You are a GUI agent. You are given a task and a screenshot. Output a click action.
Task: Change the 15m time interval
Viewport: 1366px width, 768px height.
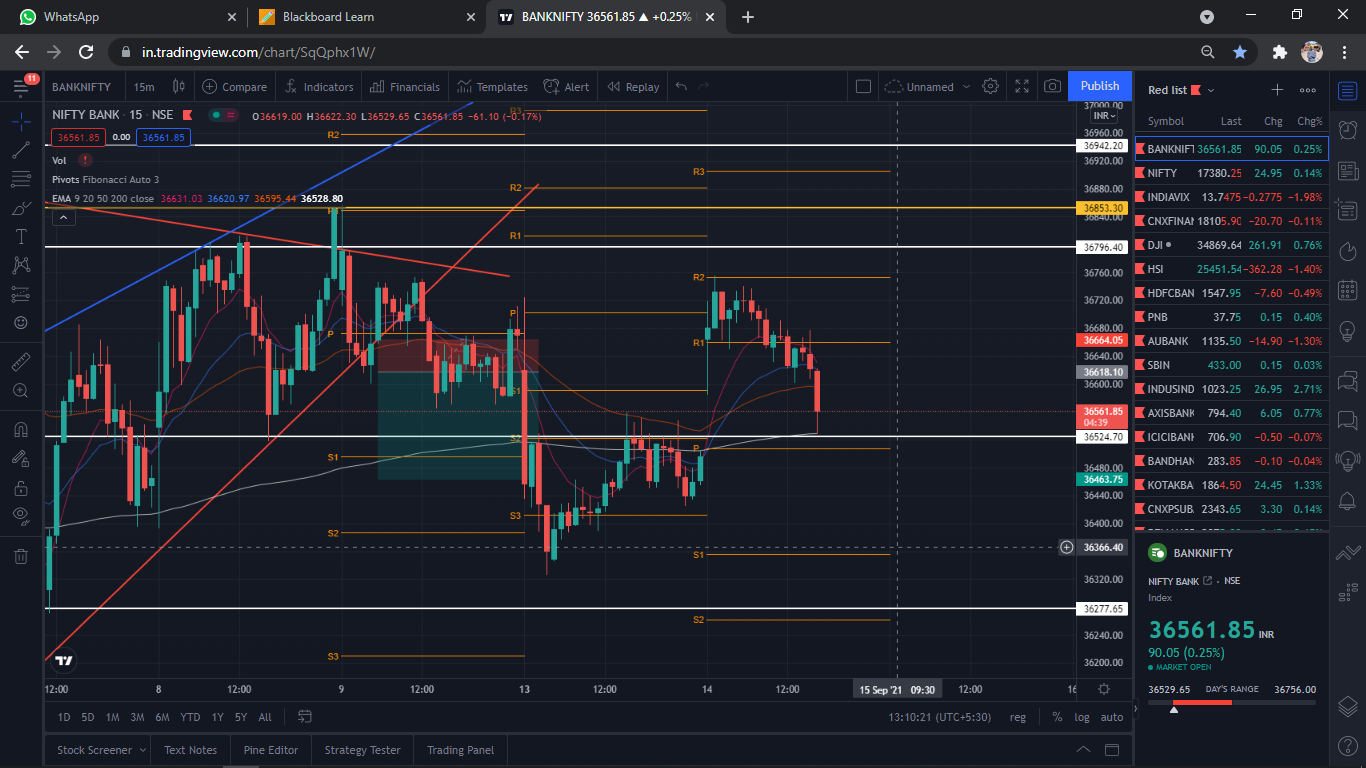(x=144, y=87)
